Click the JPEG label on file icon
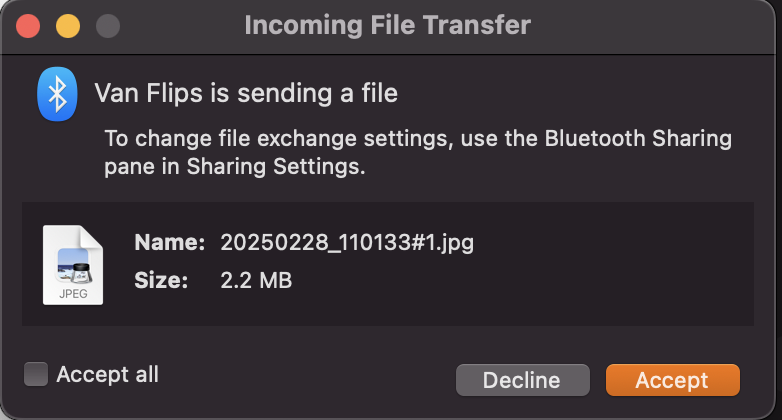The image size is (782, 420). (73, 294)
